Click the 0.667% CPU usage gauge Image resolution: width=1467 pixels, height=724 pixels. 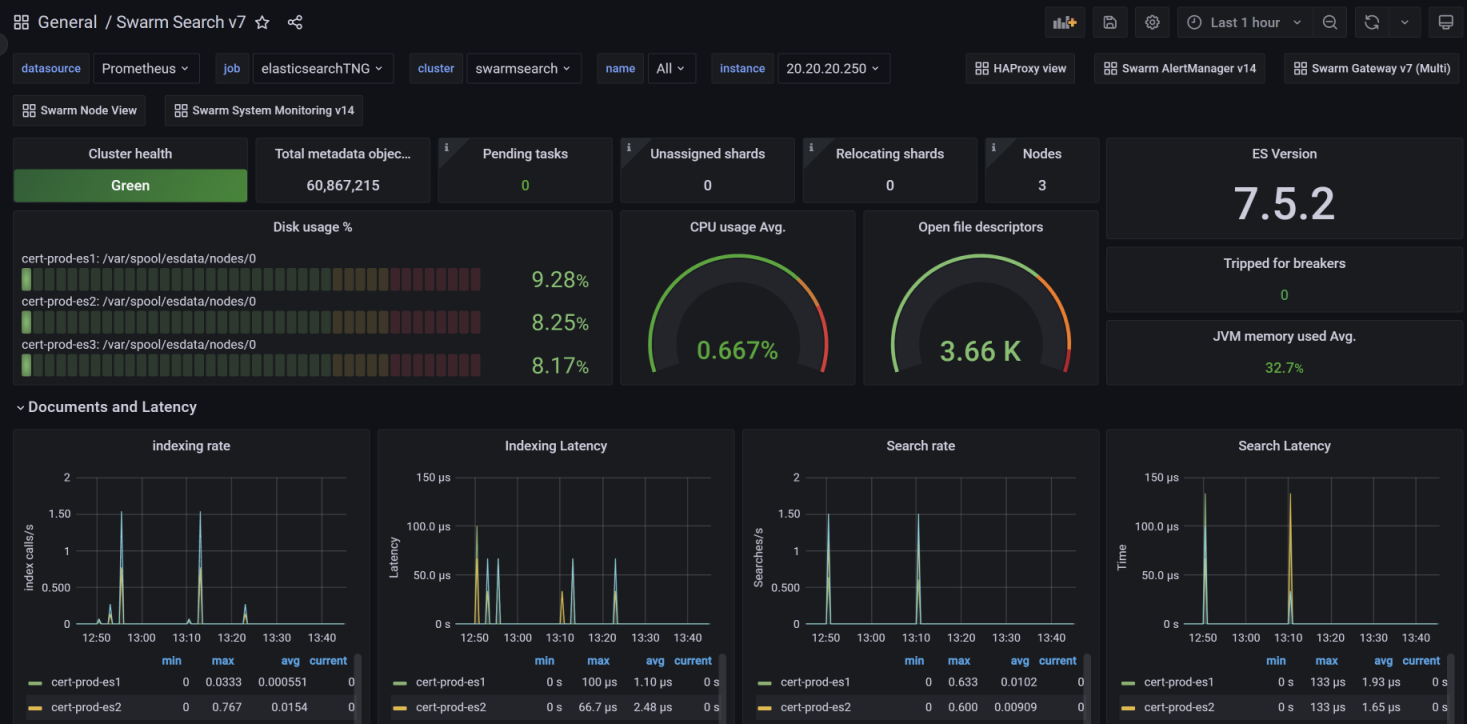point(738,350)
